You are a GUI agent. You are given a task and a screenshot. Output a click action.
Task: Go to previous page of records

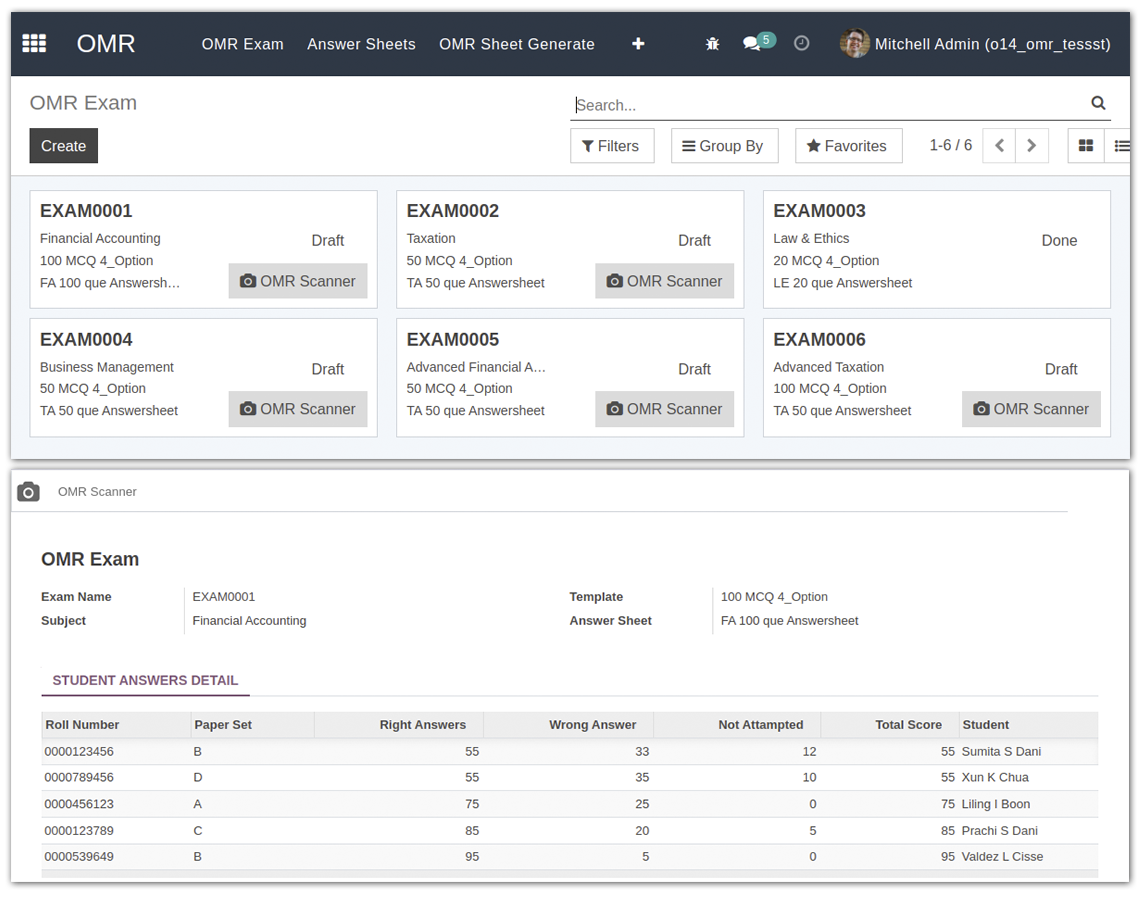coord(999,146)
